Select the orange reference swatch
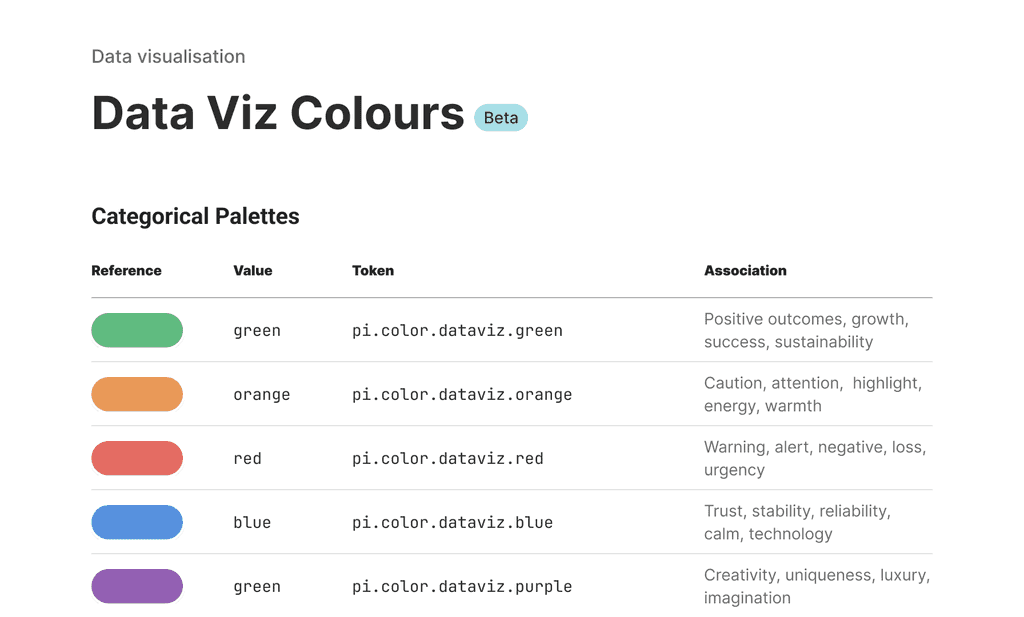1024x617 pixels. (137, 394)
